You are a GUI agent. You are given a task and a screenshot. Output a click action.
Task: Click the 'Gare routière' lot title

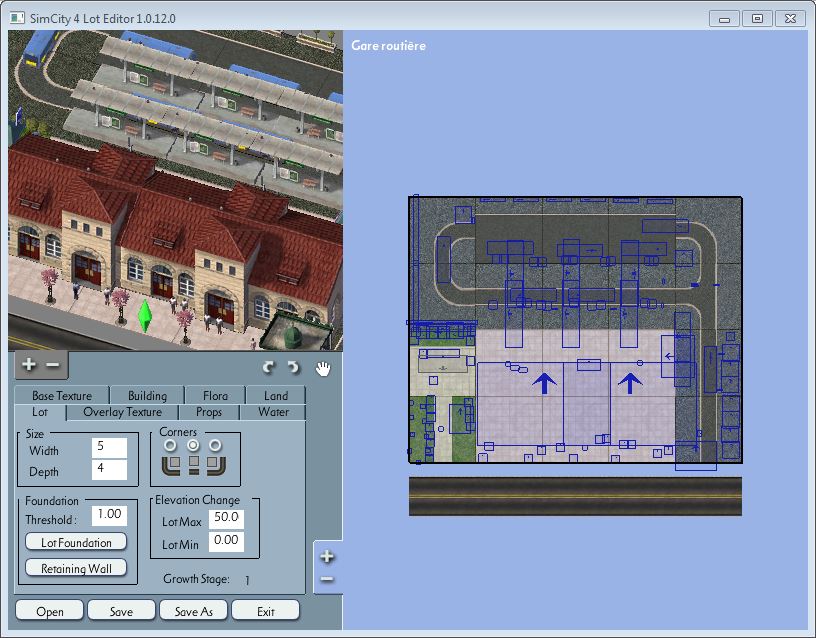click(x=388, y=46)
